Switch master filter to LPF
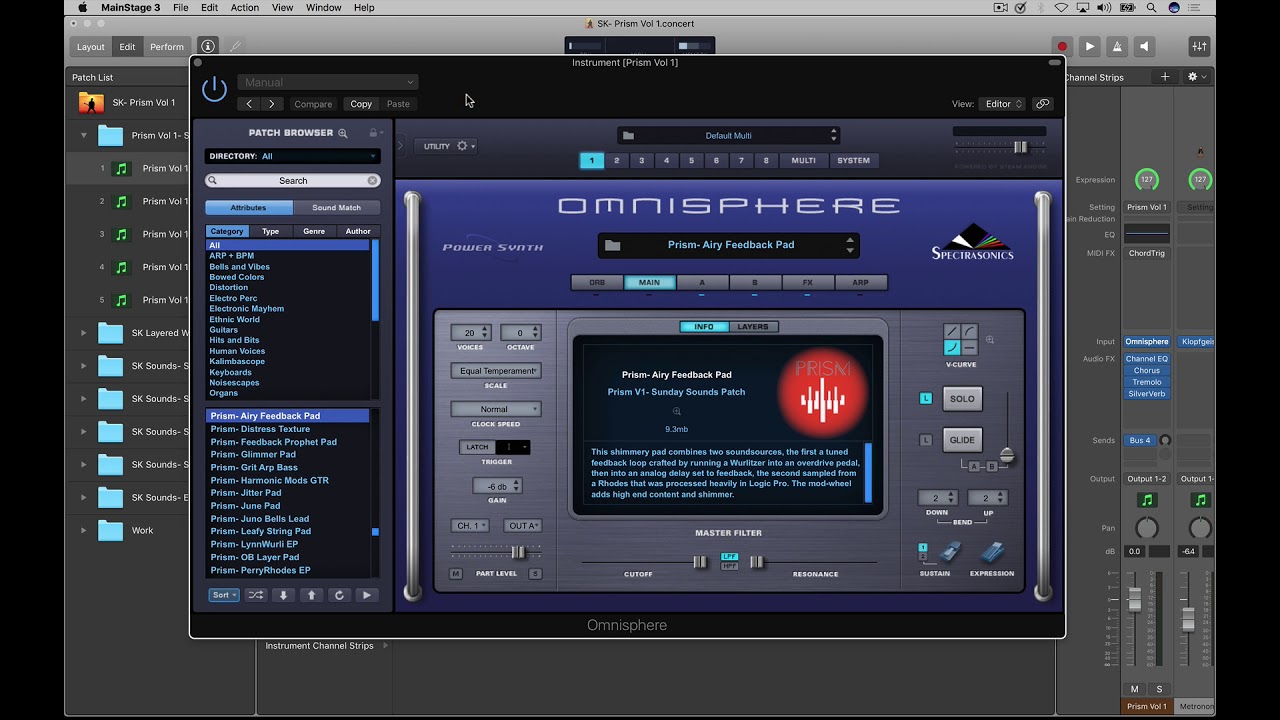This screenshot has width=1280, height=720. click(730, 557)
